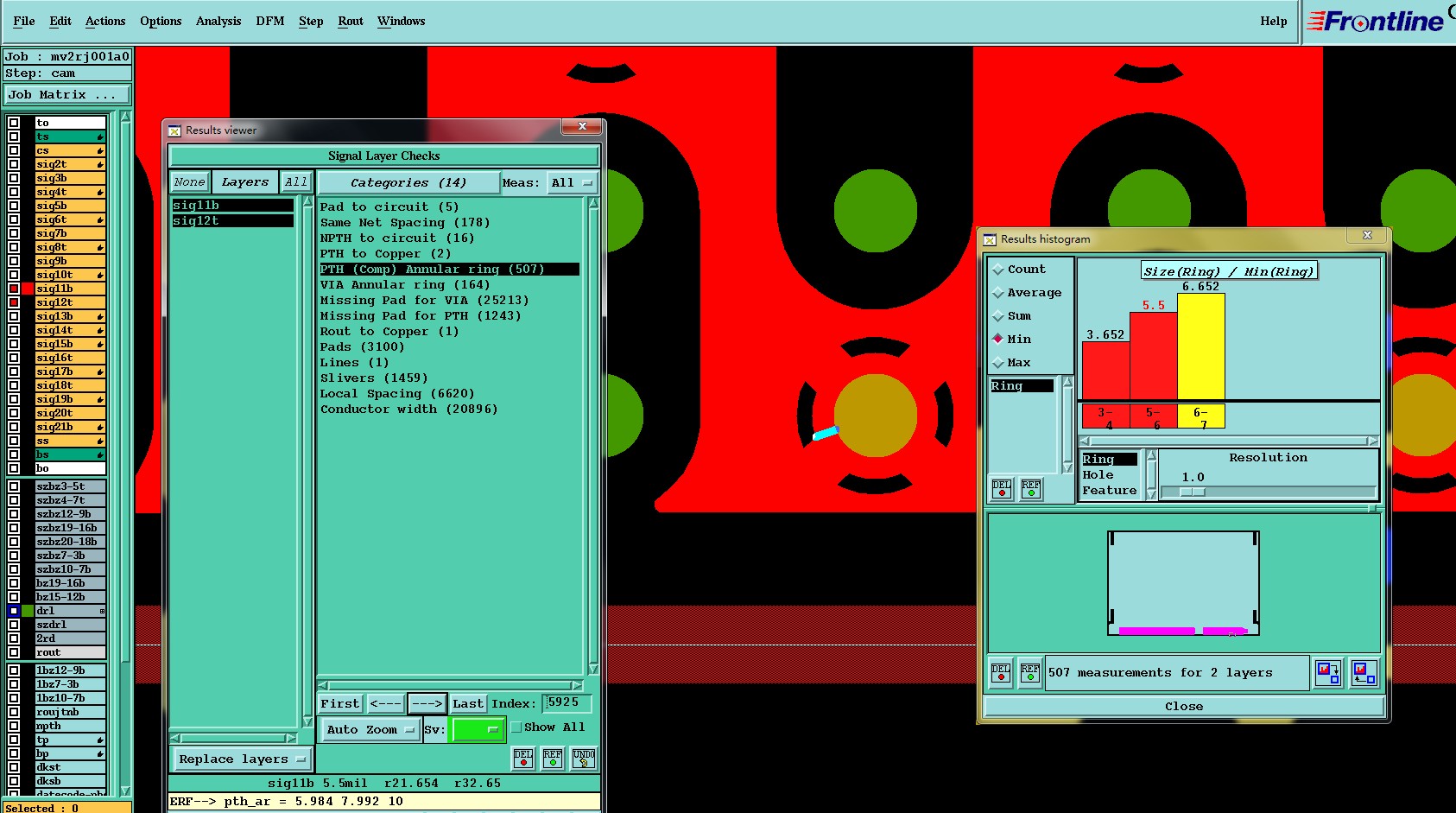Click the 6-7 yellow histogram bar
The image size is (1456, 813).
[x=1201, y=346]
